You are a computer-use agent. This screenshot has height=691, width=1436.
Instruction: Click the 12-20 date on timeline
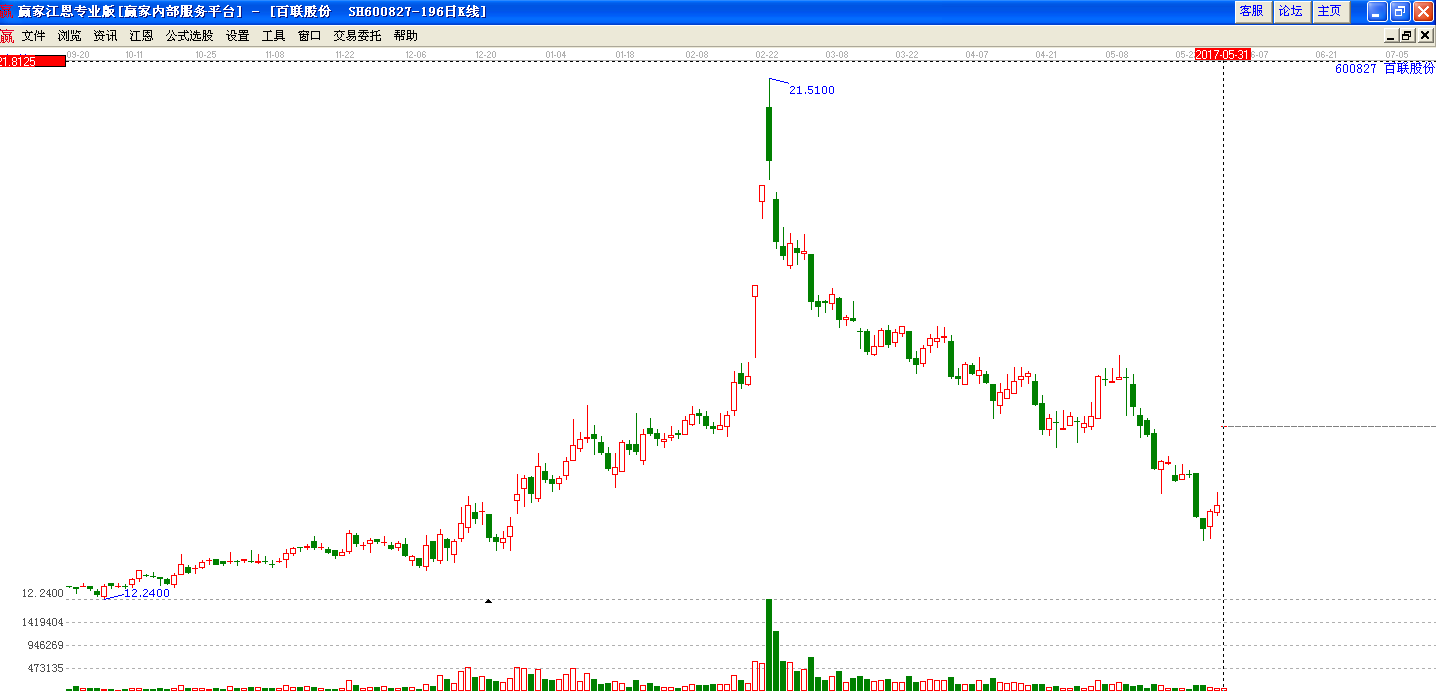coord(486,54)
